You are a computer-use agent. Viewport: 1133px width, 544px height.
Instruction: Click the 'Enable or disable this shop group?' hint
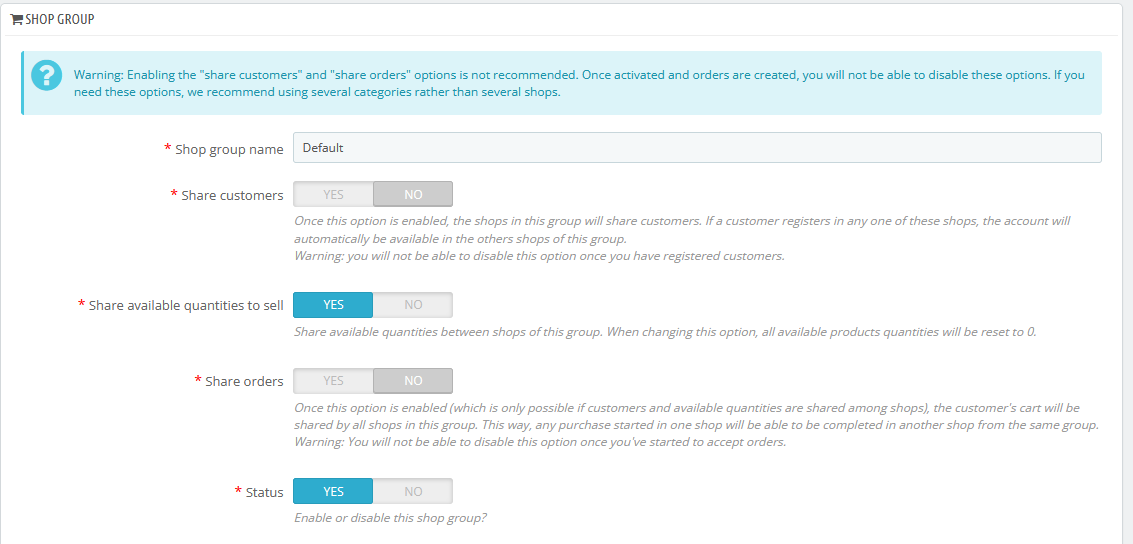pos(390,518)
